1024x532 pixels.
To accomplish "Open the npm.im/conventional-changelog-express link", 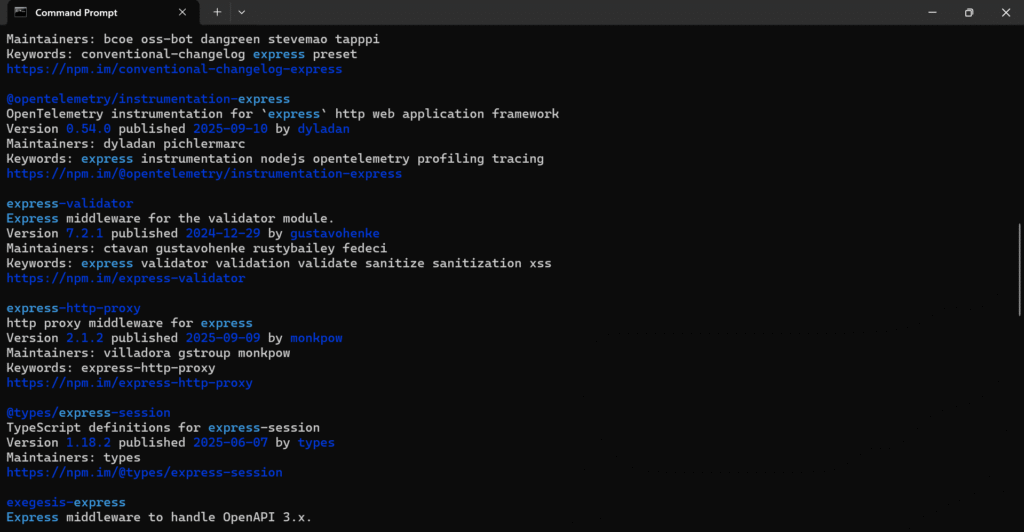I will click(174, 69).
